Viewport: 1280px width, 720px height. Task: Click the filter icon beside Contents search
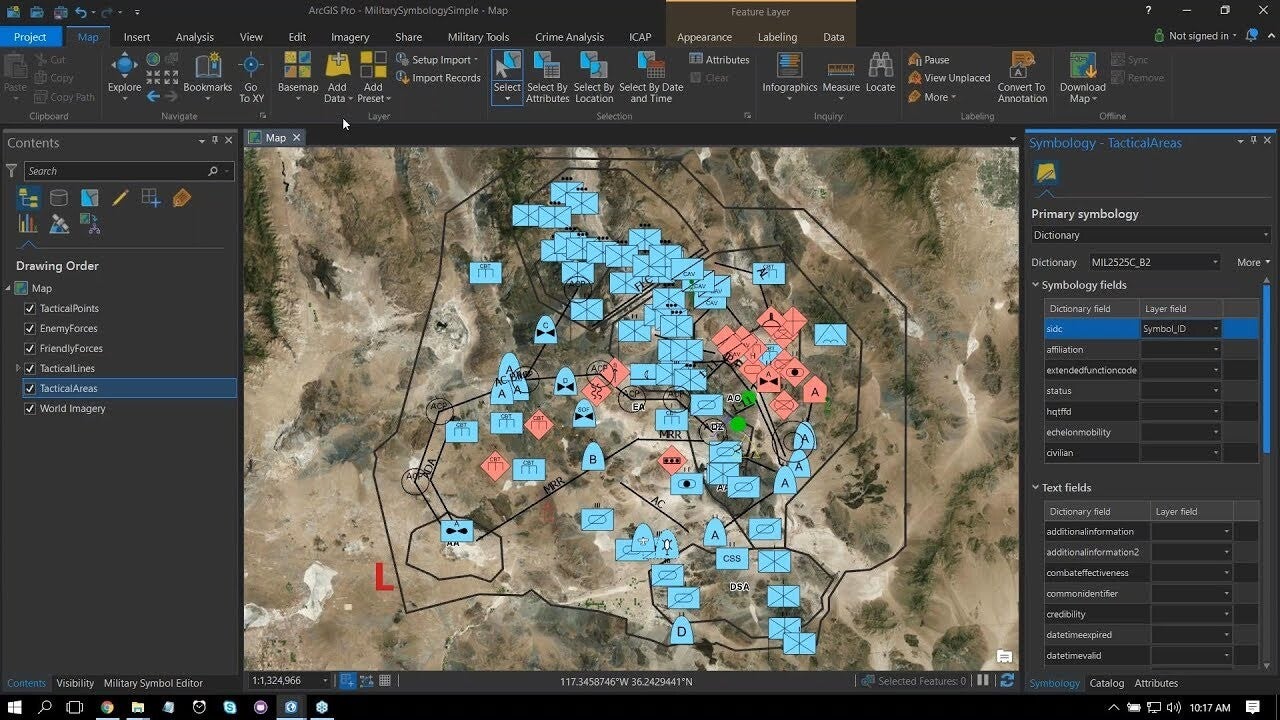click(x=12, y=171)
